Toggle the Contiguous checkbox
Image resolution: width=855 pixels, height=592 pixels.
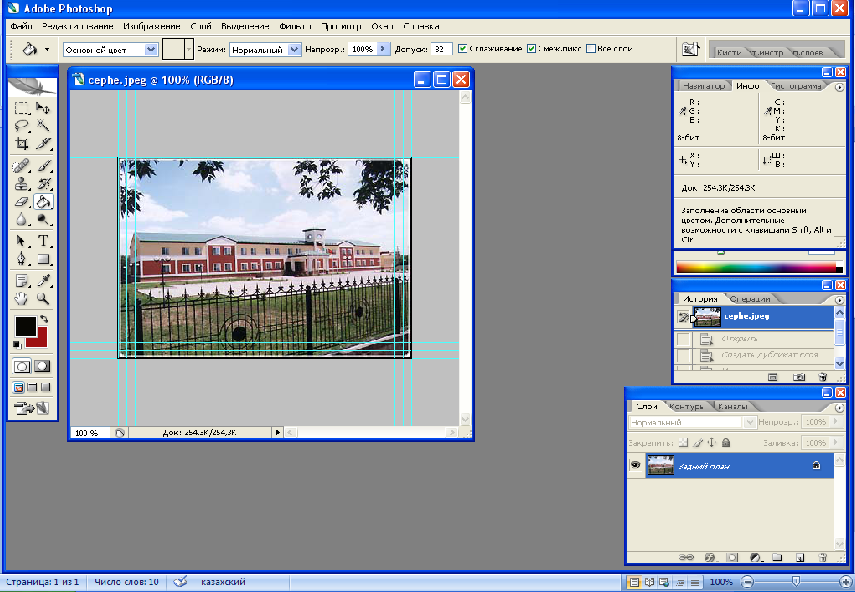point(532,49)
